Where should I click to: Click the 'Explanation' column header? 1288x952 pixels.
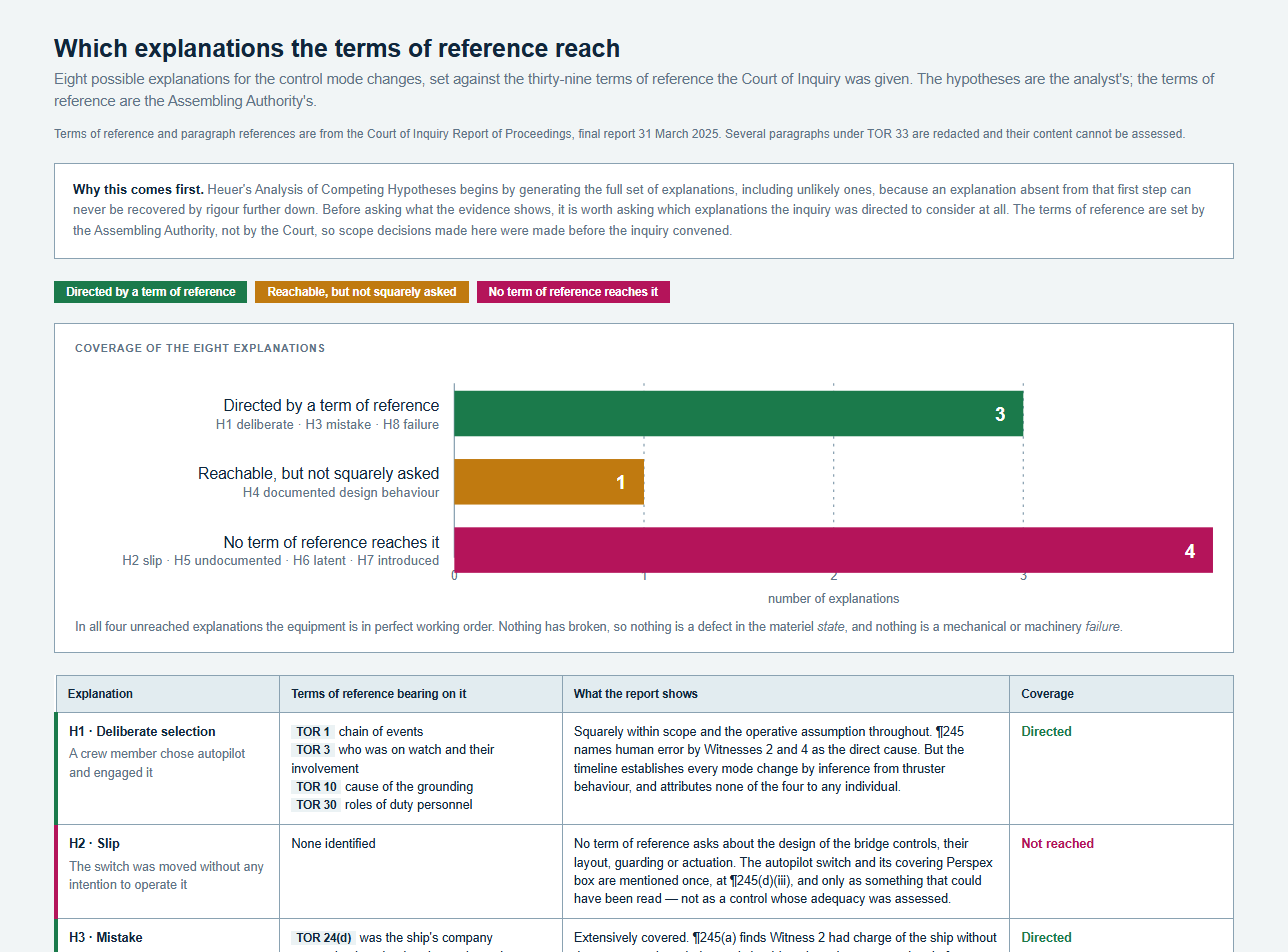100,694
